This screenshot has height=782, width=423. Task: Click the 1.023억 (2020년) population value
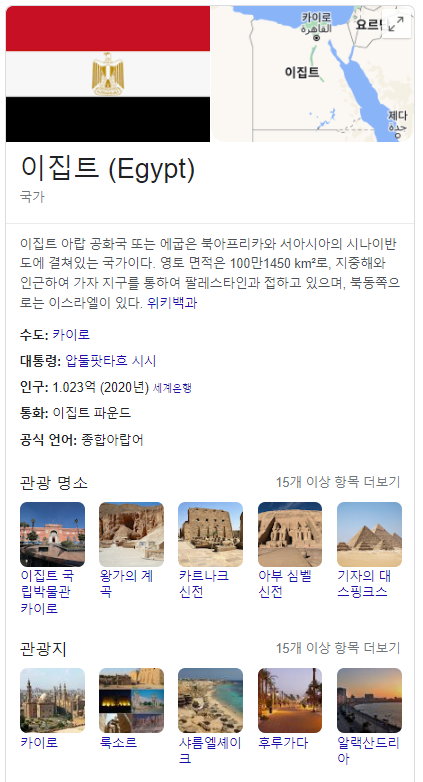pyautogui.click(x=101, y=387)
